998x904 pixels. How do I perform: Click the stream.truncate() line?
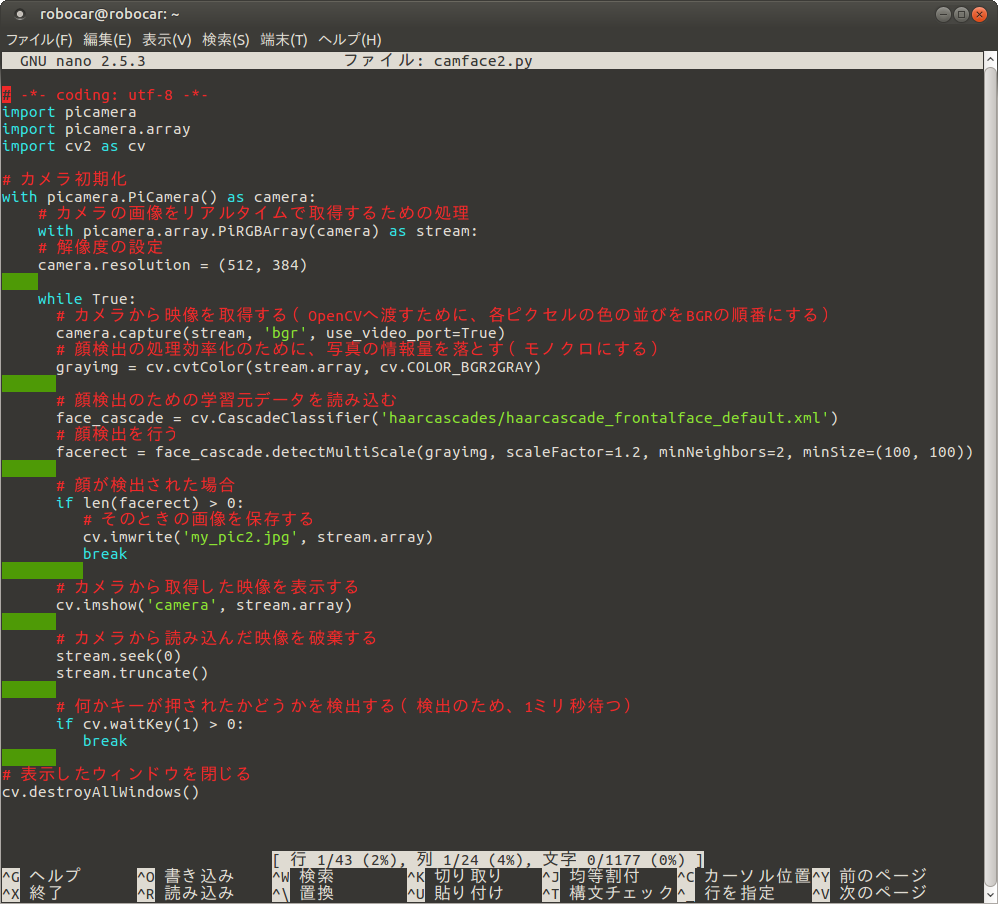click(x=132, y=673)
